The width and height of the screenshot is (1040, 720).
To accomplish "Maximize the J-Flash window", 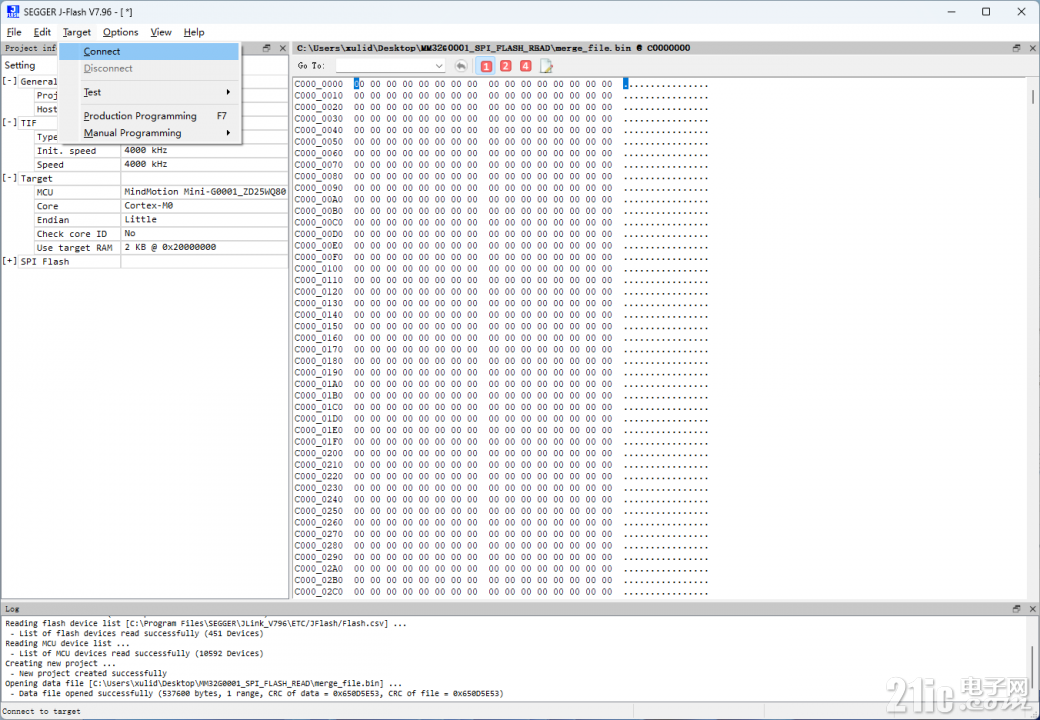I will (986, 11).
